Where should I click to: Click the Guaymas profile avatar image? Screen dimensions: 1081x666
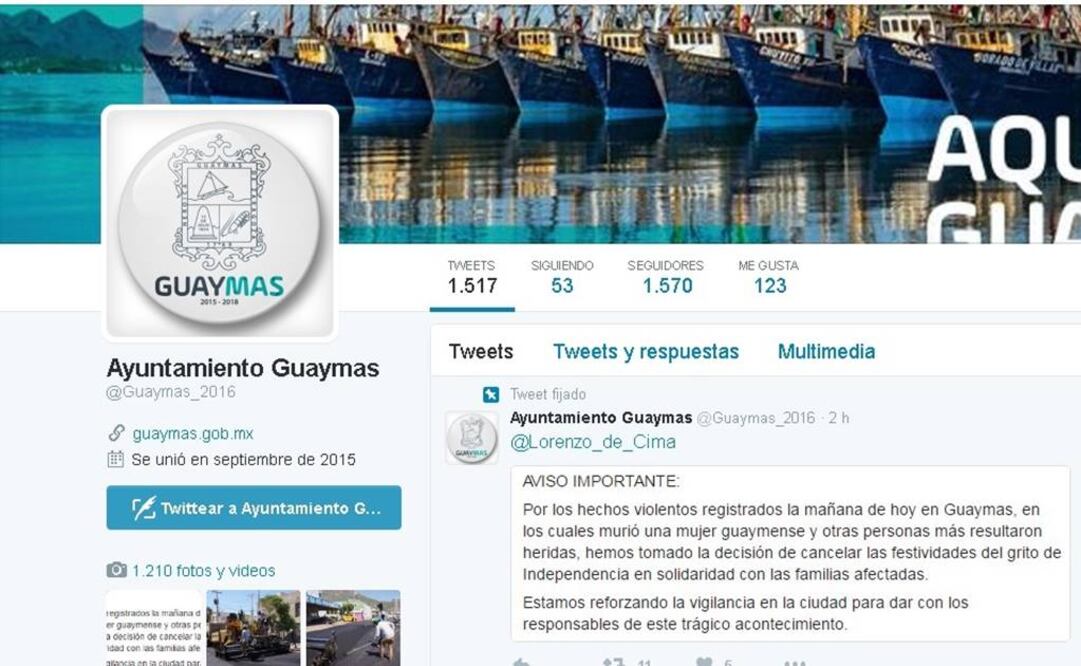[x=219, y=223]
